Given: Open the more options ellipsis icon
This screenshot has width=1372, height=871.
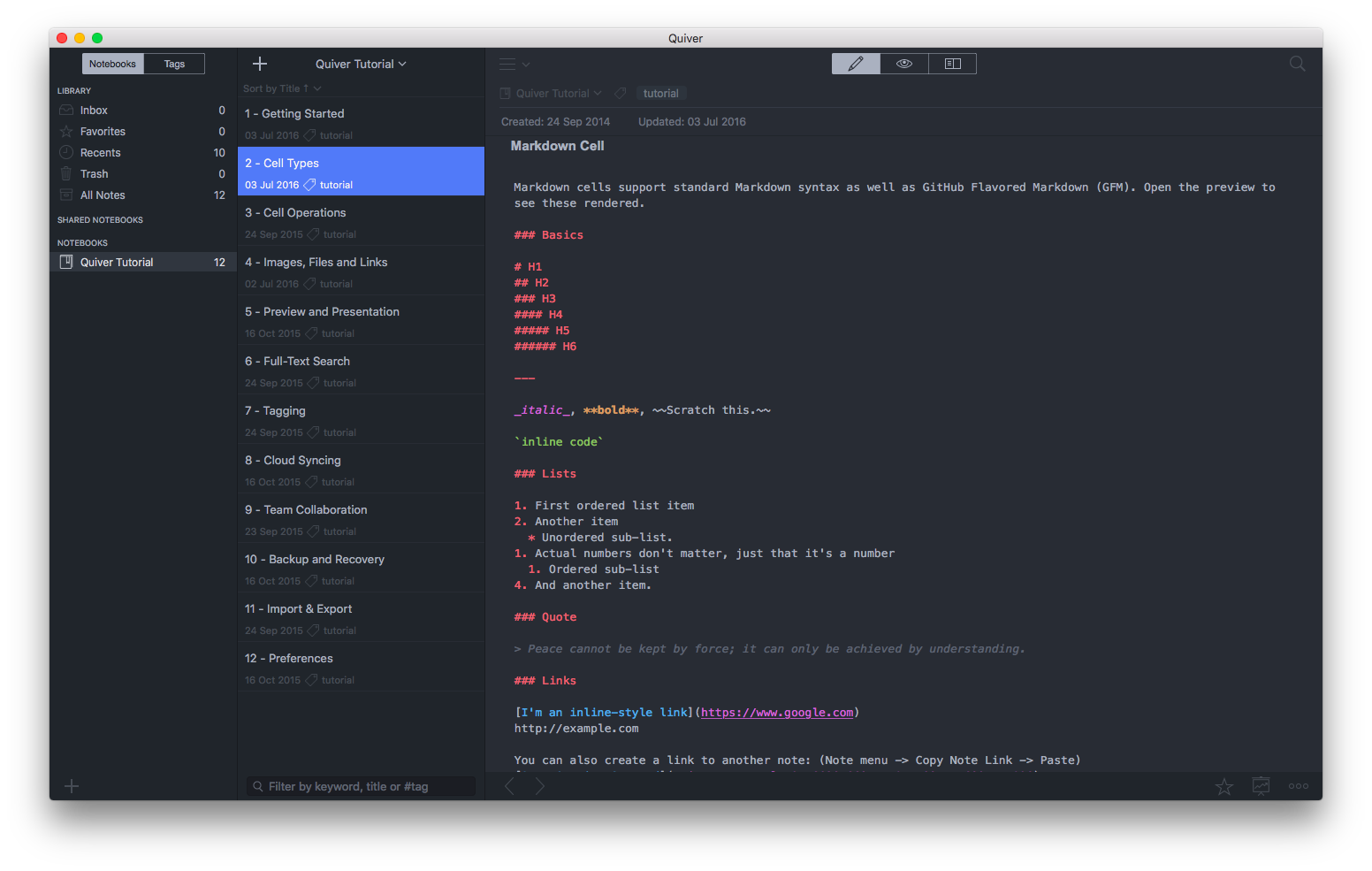Looking at the screenshot, I should coord(1299,786).
